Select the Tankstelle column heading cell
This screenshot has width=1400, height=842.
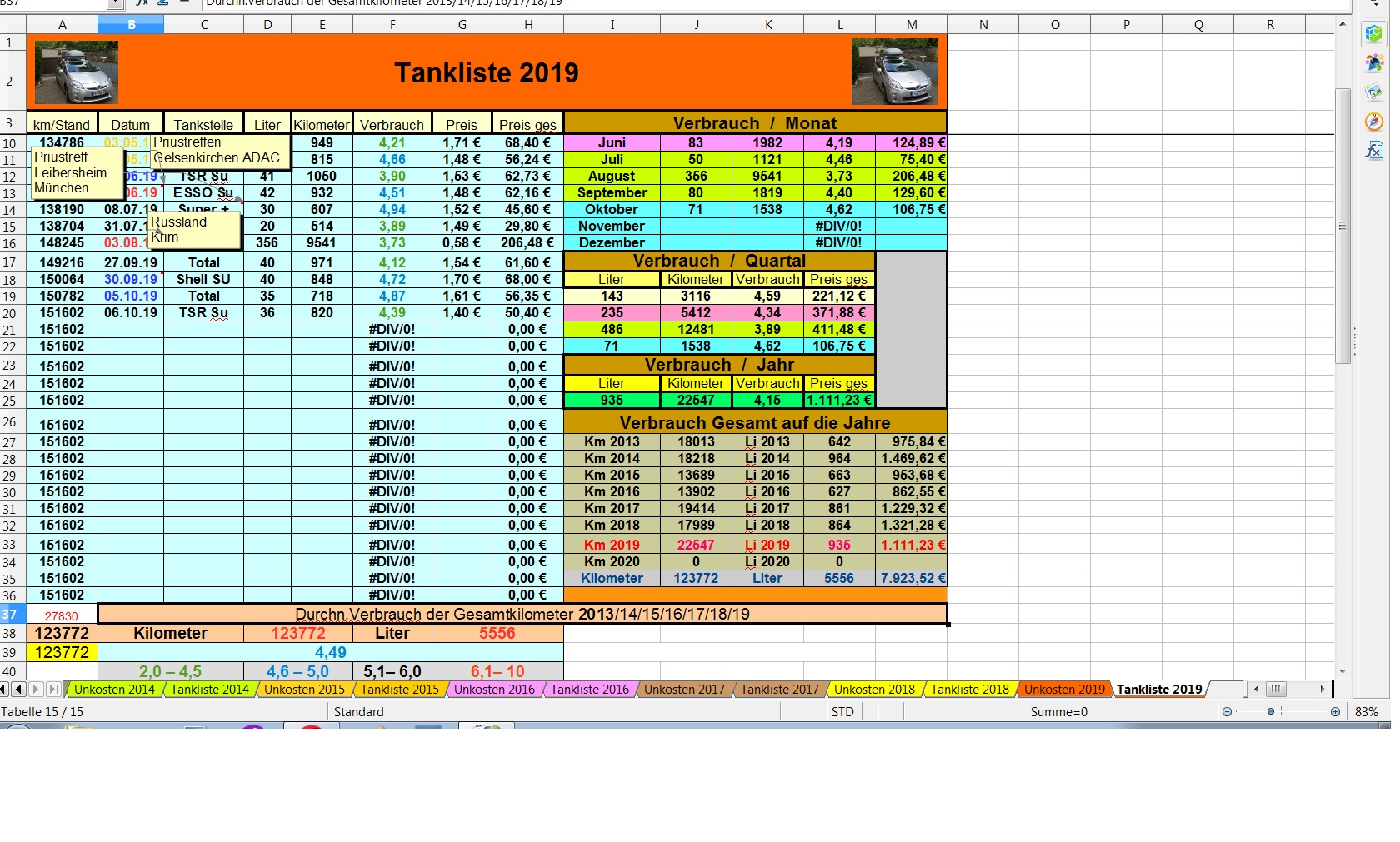click(204, 125)
